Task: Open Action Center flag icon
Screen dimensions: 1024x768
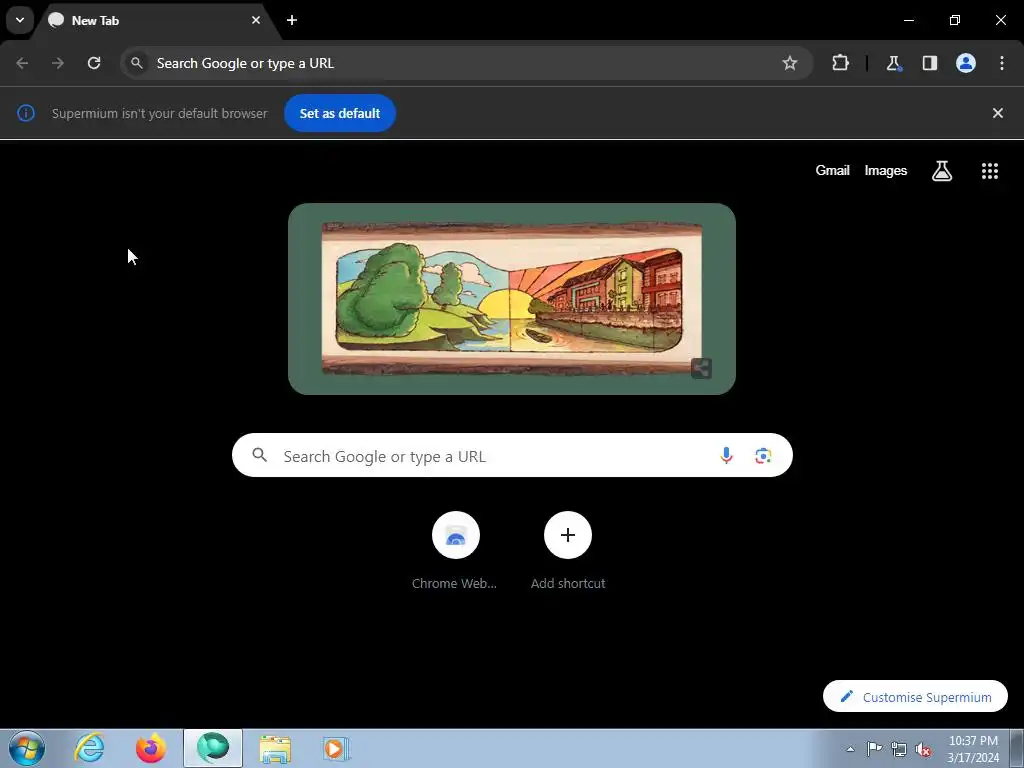Action: click(874, 749)
